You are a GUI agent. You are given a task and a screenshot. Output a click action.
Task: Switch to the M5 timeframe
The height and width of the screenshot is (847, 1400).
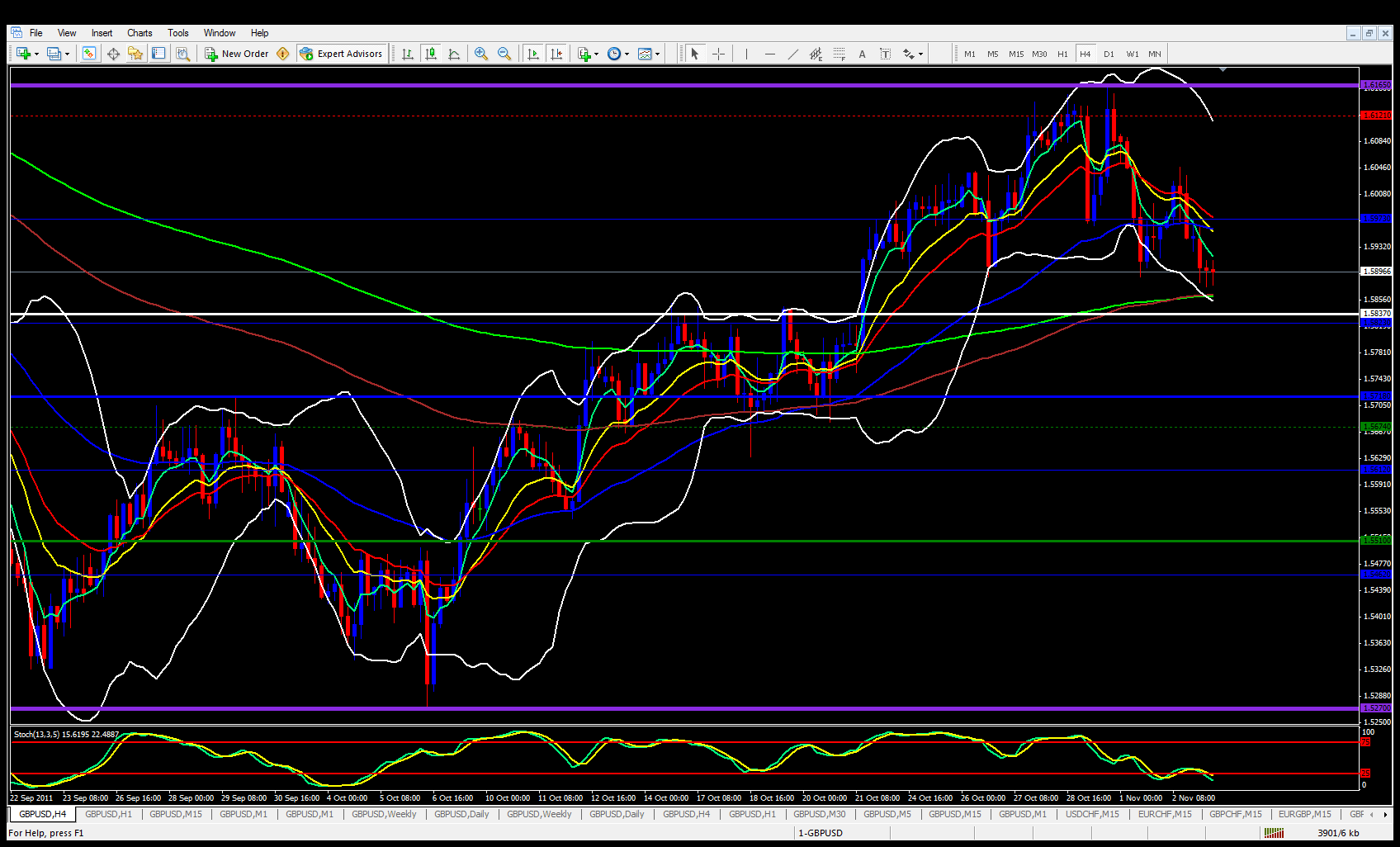tap(993, 54)
